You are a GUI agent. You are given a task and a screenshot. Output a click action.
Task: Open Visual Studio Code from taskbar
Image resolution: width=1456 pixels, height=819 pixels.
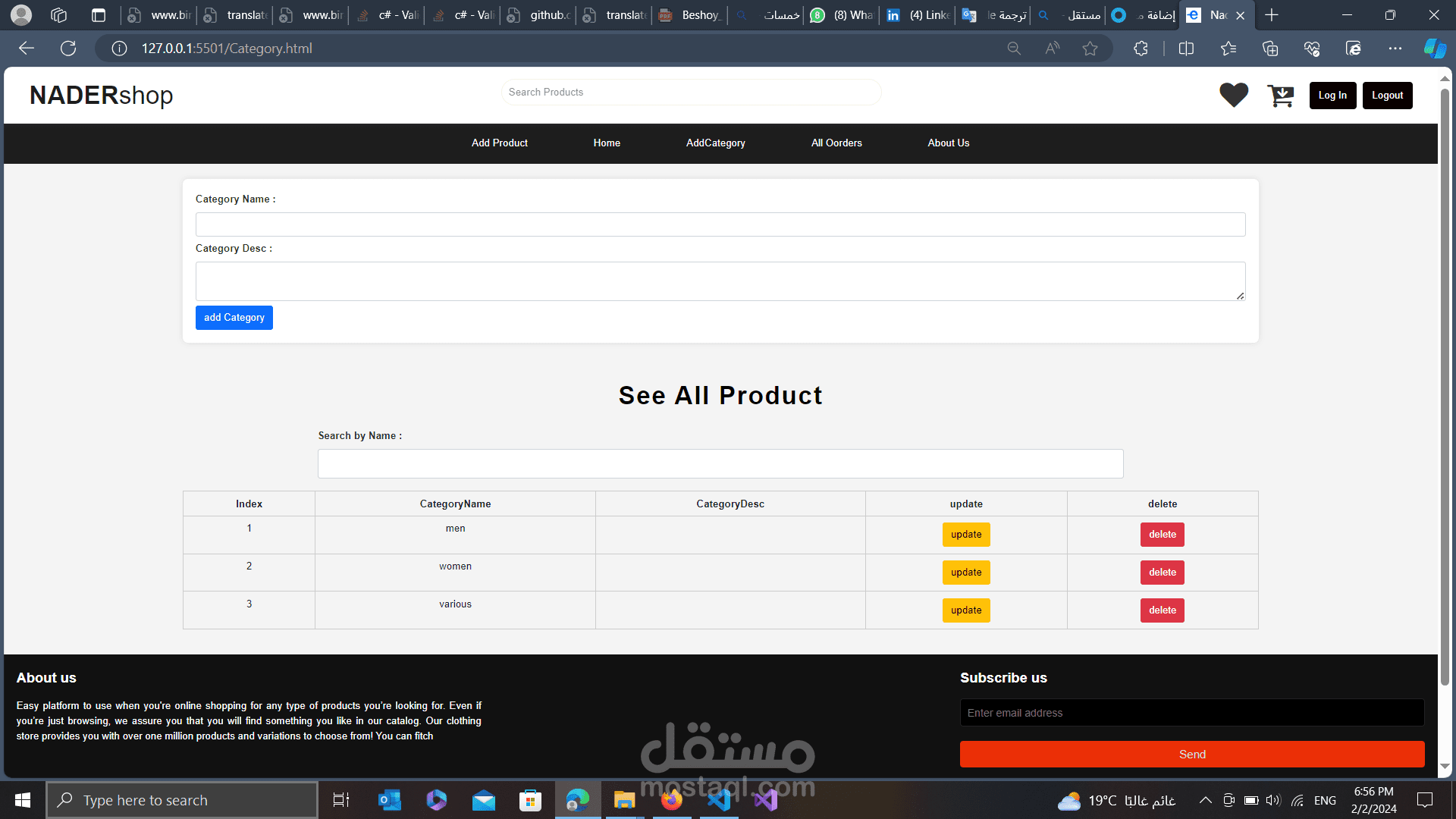pos(719,800)
